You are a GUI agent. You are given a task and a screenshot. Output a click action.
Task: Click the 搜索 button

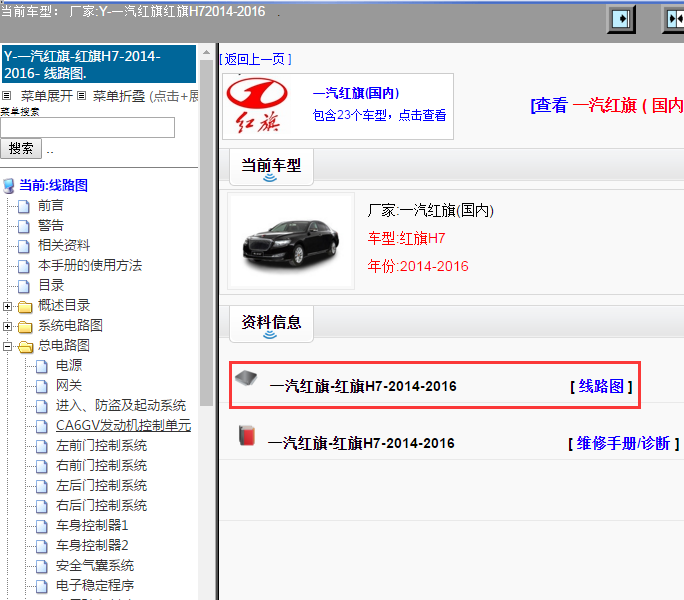click(x=21, y=148)
